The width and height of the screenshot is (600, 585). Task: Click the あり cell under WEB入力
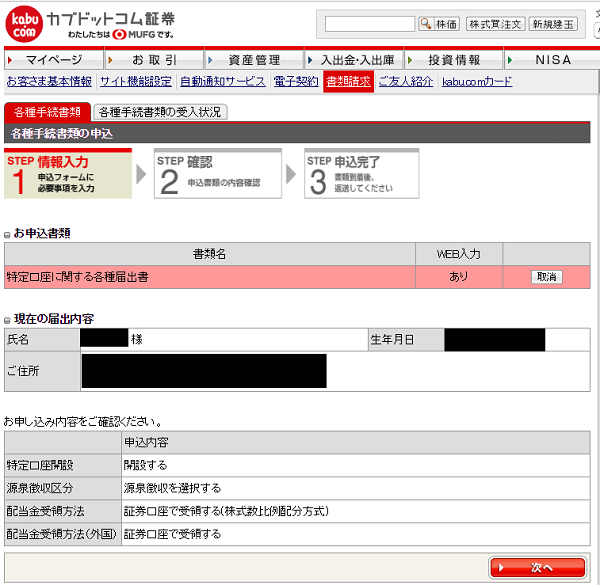459,277
